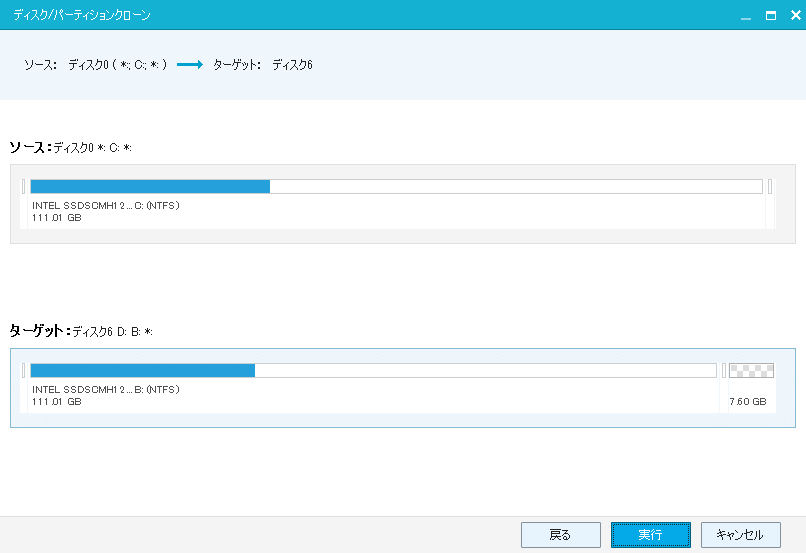Maximize the clone window

(771, 15)
